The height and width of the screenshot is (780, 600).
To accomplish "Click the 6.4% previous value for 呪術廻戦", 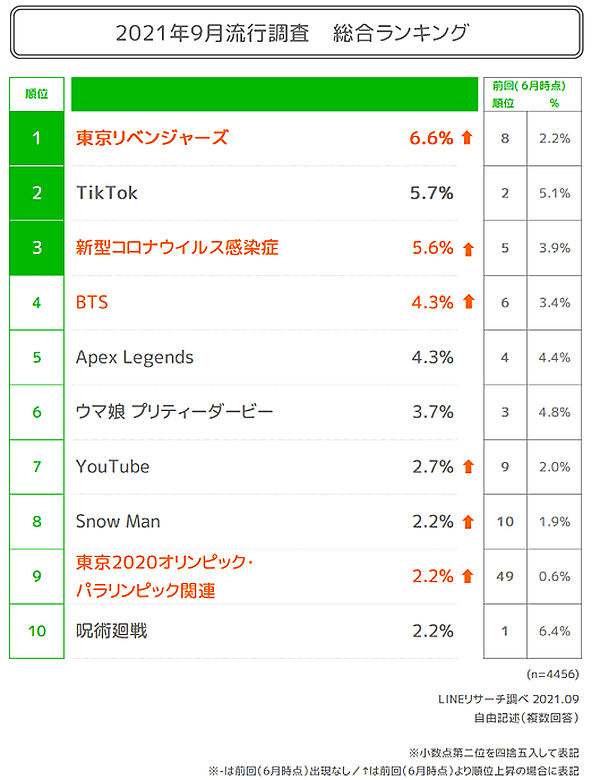I will [x=553, y=632].
